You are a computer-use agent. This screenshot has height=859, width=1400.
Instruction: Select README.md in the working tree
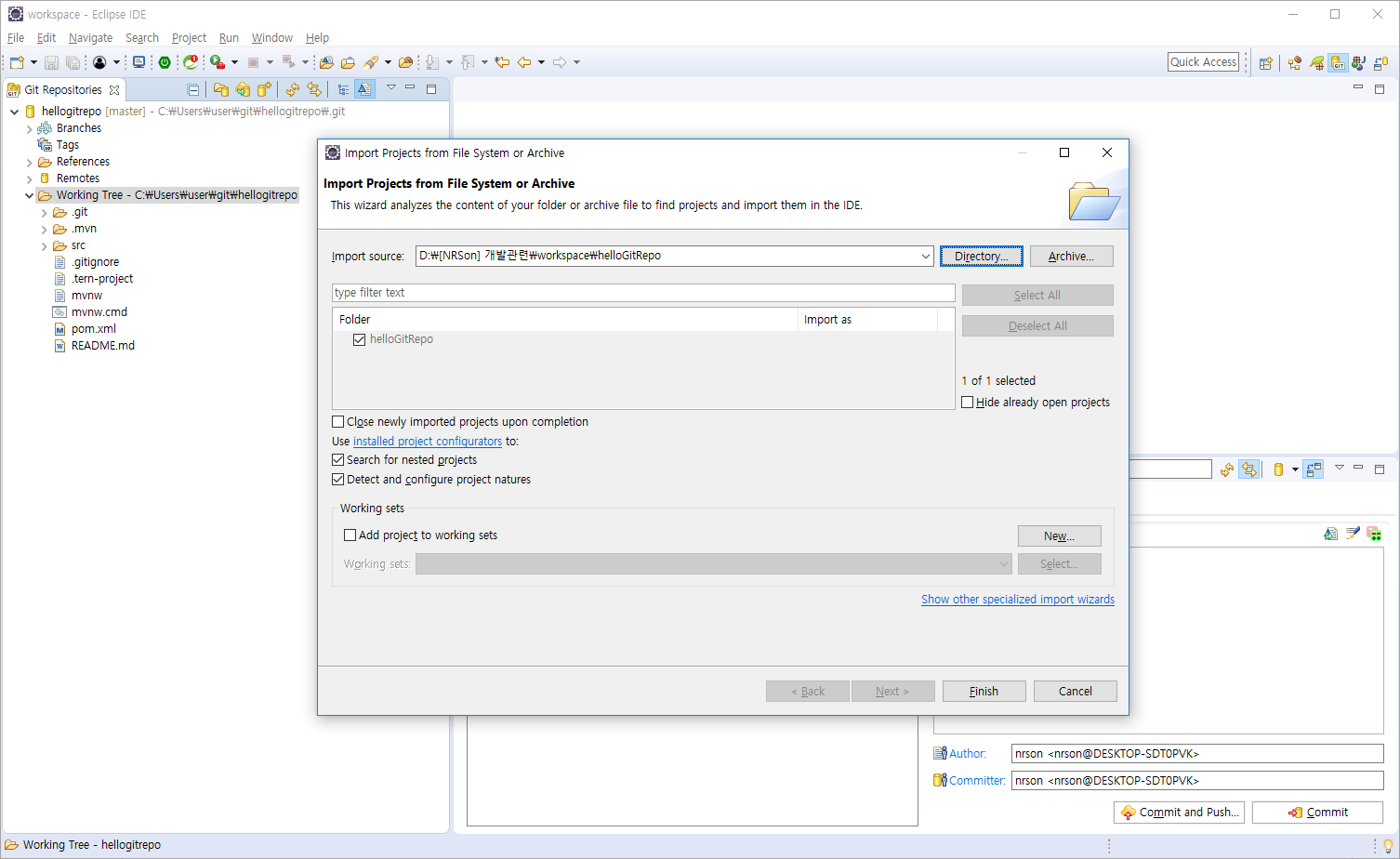pyautogui.click(x=103, y=346)
